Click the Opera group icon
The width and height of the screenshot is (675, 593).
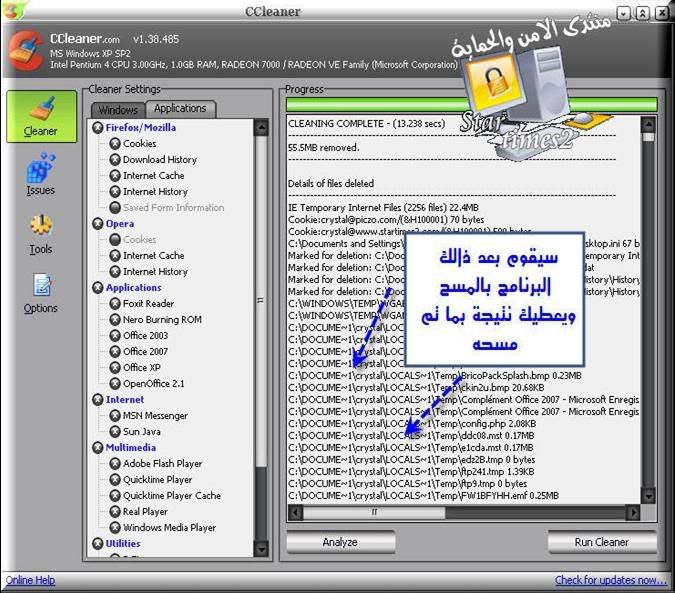(98, 223)
